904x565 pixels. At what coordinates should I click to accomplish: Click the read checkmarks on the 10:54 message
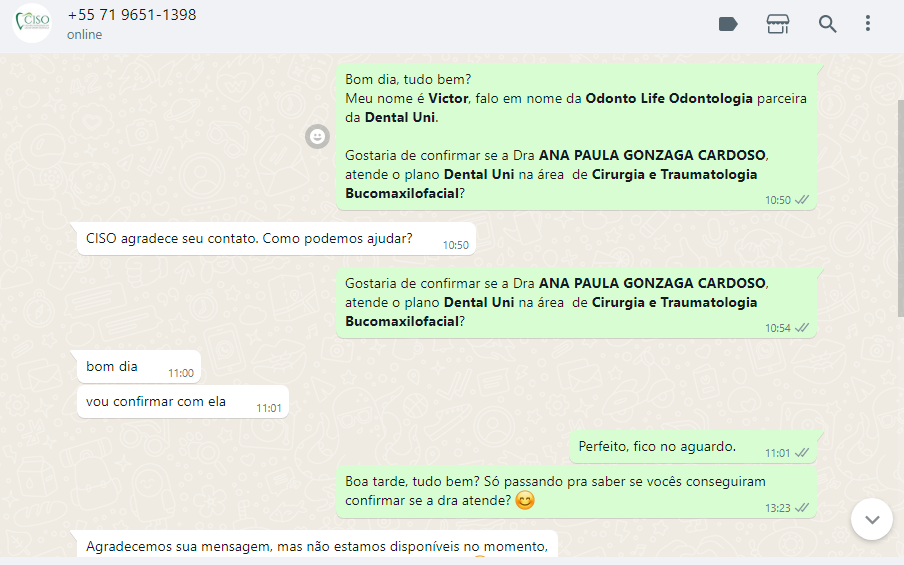point(802,328)
